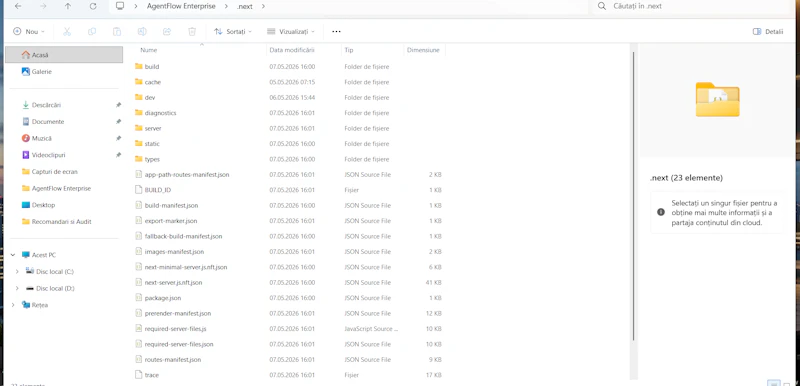The image size is (800, 386).
Task: Expand Disc local (C:) in the tree
Action: 17,272
